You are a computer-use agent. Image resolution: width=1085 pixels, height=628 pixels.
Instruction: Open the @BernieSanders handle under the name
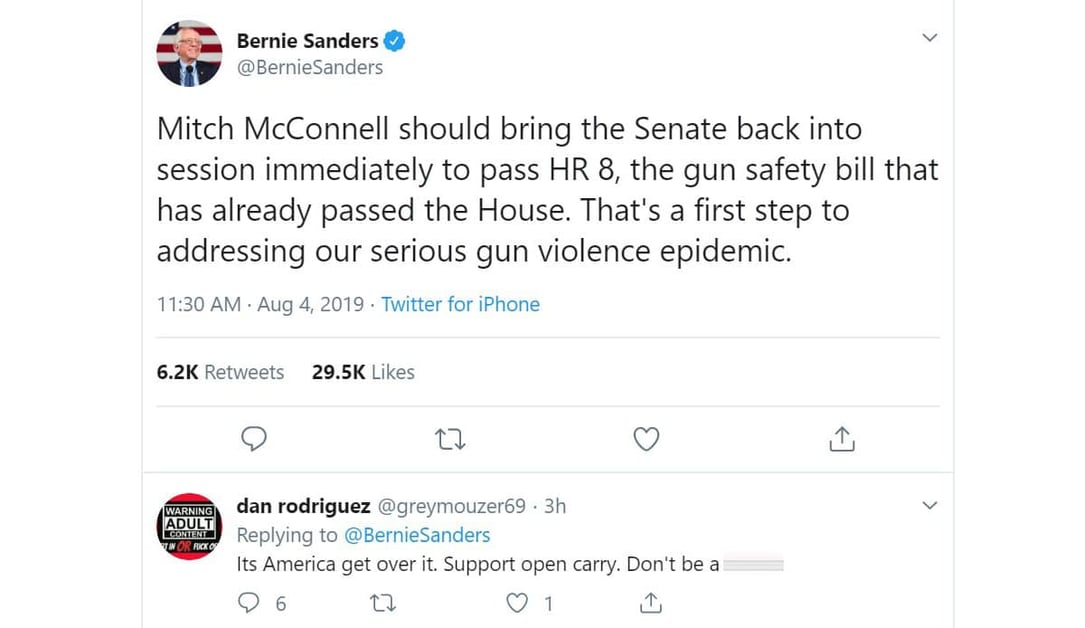(310, 68)
